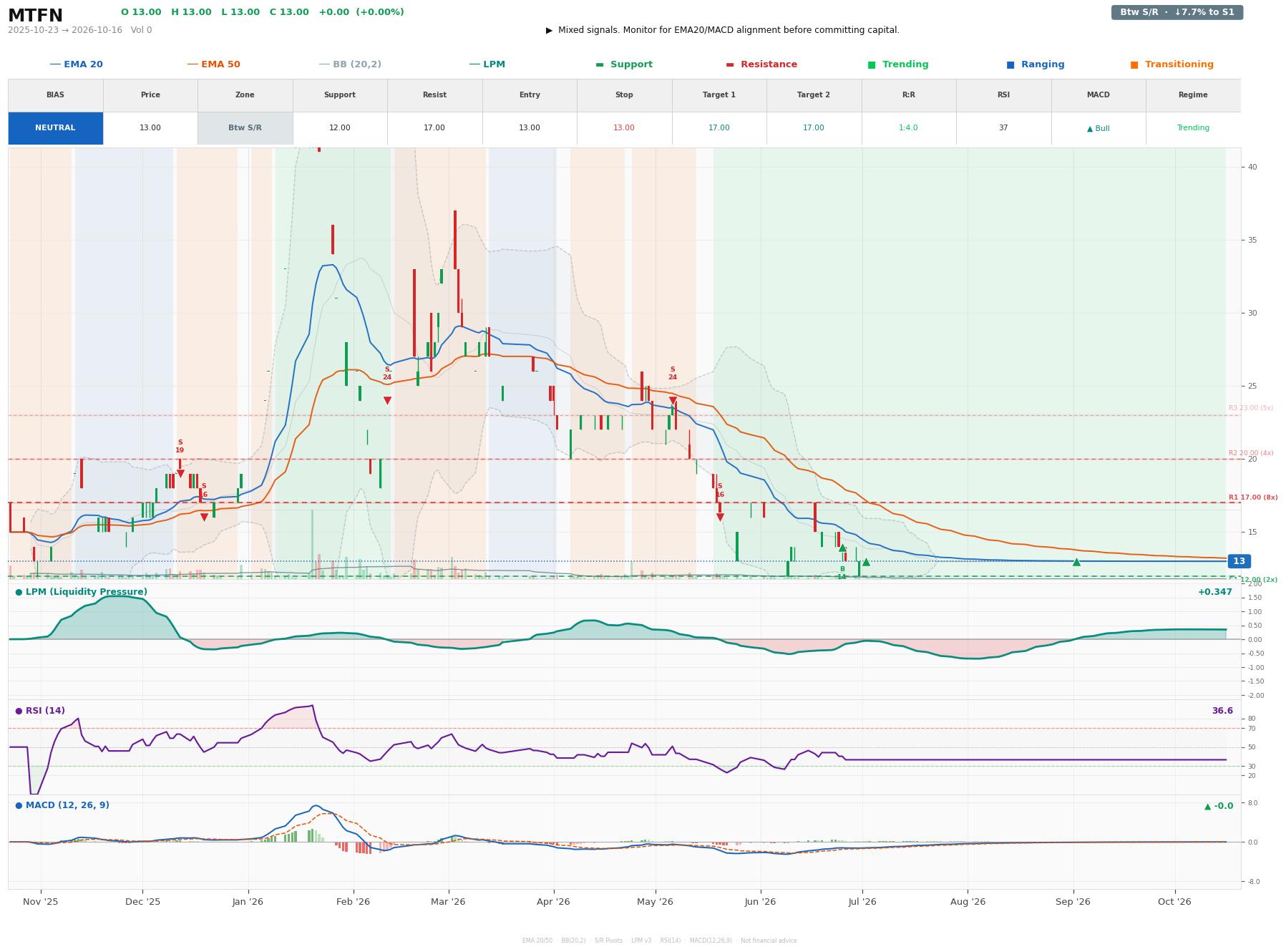Image resolution: width=1286 pixels, height=952 pixels.
Task: Click the Bull value under MACD column
Action: [1098, 128]
